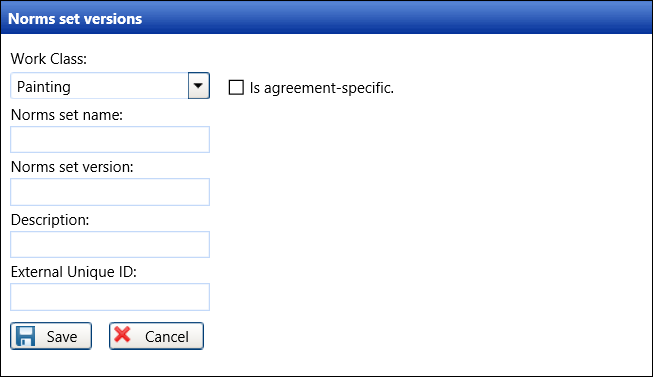The height and width of the screenshot is (377, 653).
Task: Click the Norms set name label
Action: [x=67, y=115]
